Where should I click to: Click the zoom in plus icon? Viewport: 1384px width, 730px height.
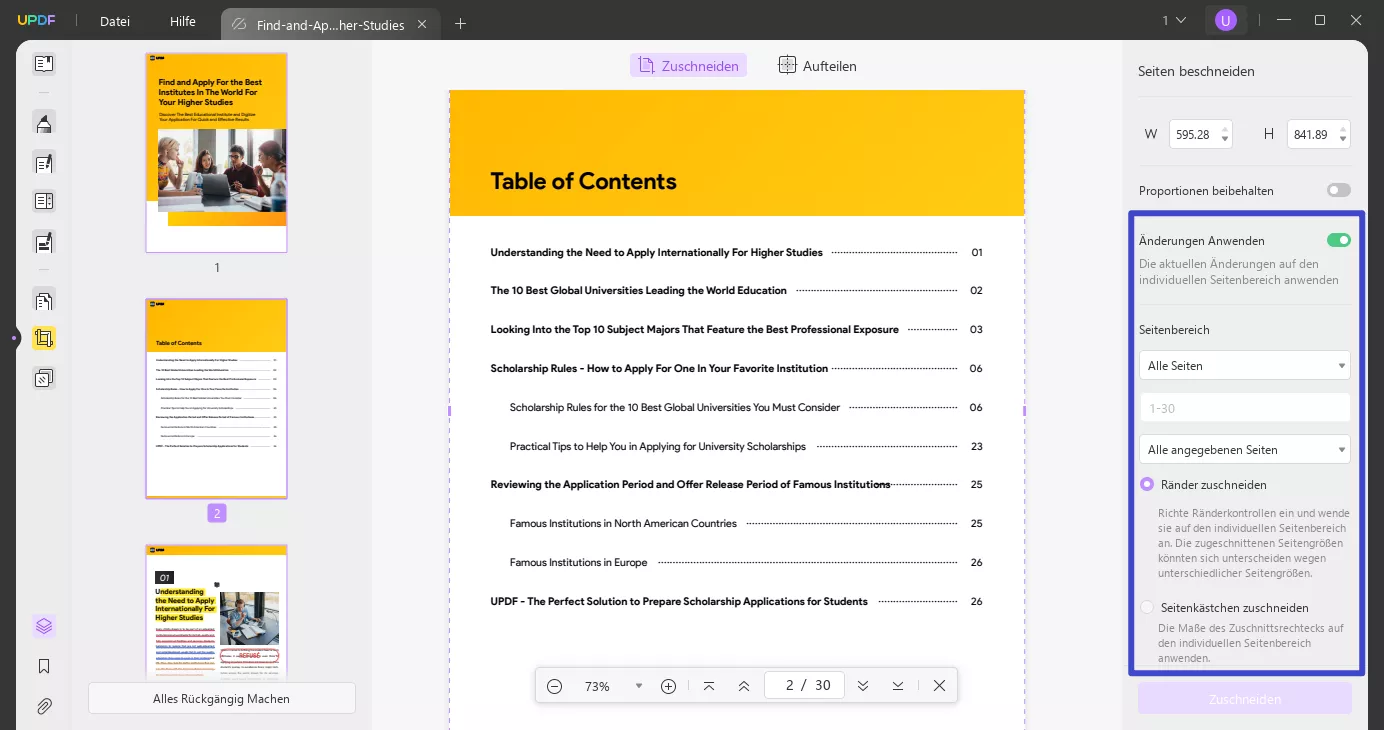669,686
